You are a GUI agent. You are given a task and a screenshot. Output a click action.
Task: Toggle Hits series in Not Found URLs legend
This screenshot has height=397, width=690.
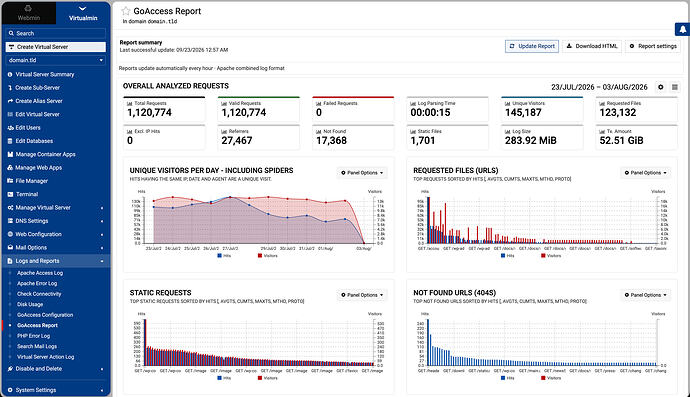tap(508, 378)
